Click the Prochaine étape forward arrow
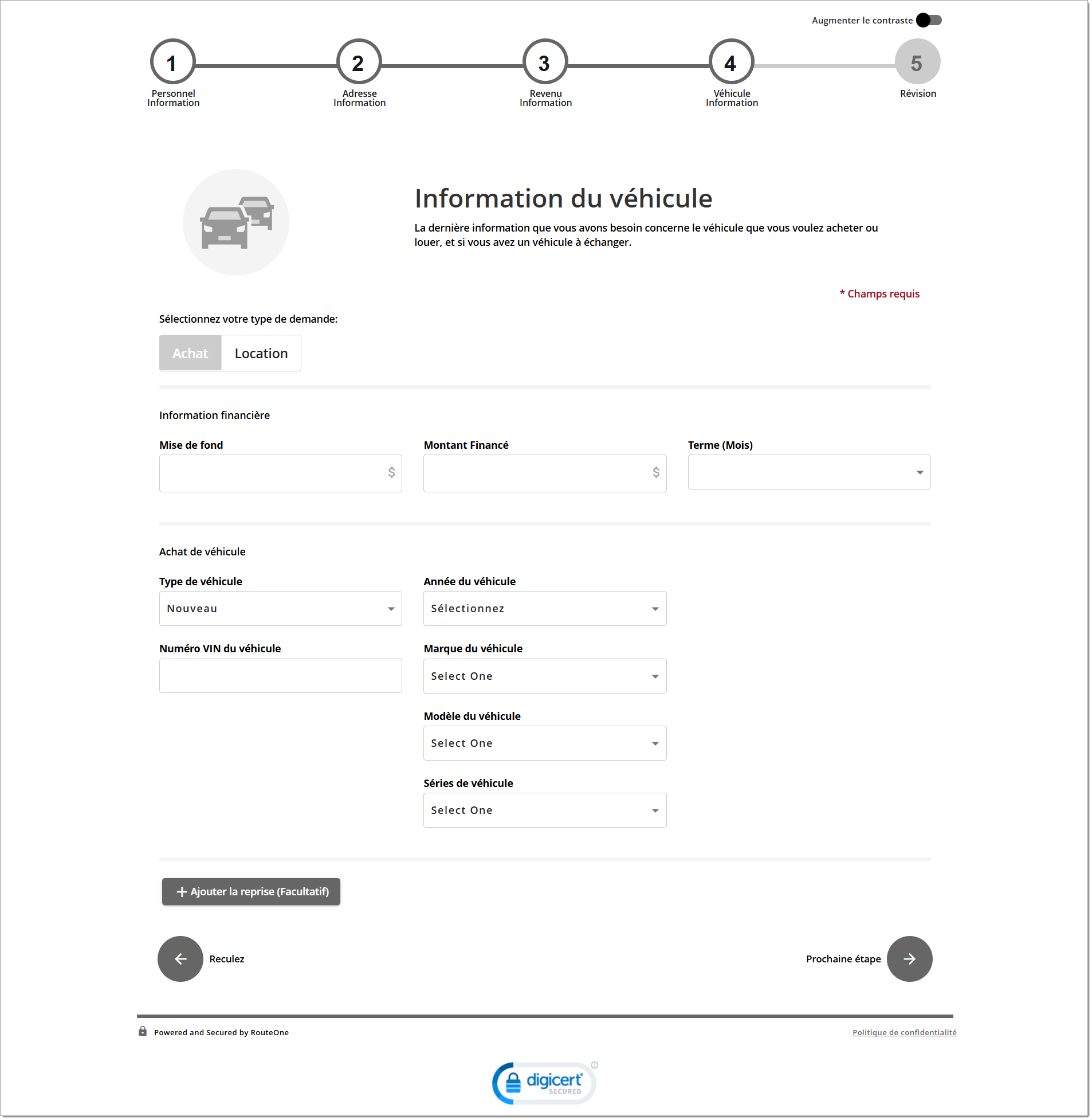This screenshot has height=1120, width=1092. click(x=910, y=960)
